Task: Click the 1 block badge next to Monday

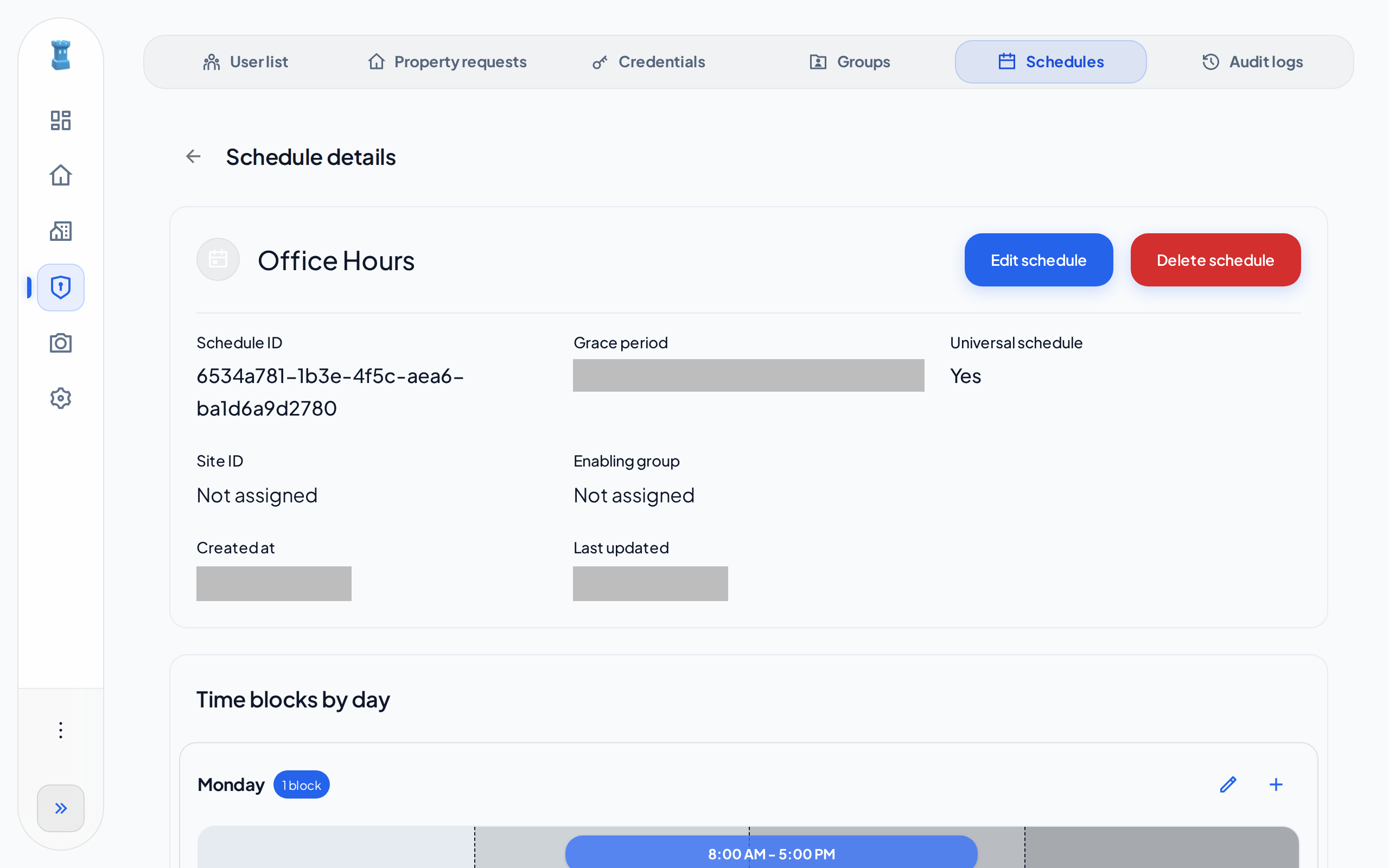Action: tap(301, 785)
